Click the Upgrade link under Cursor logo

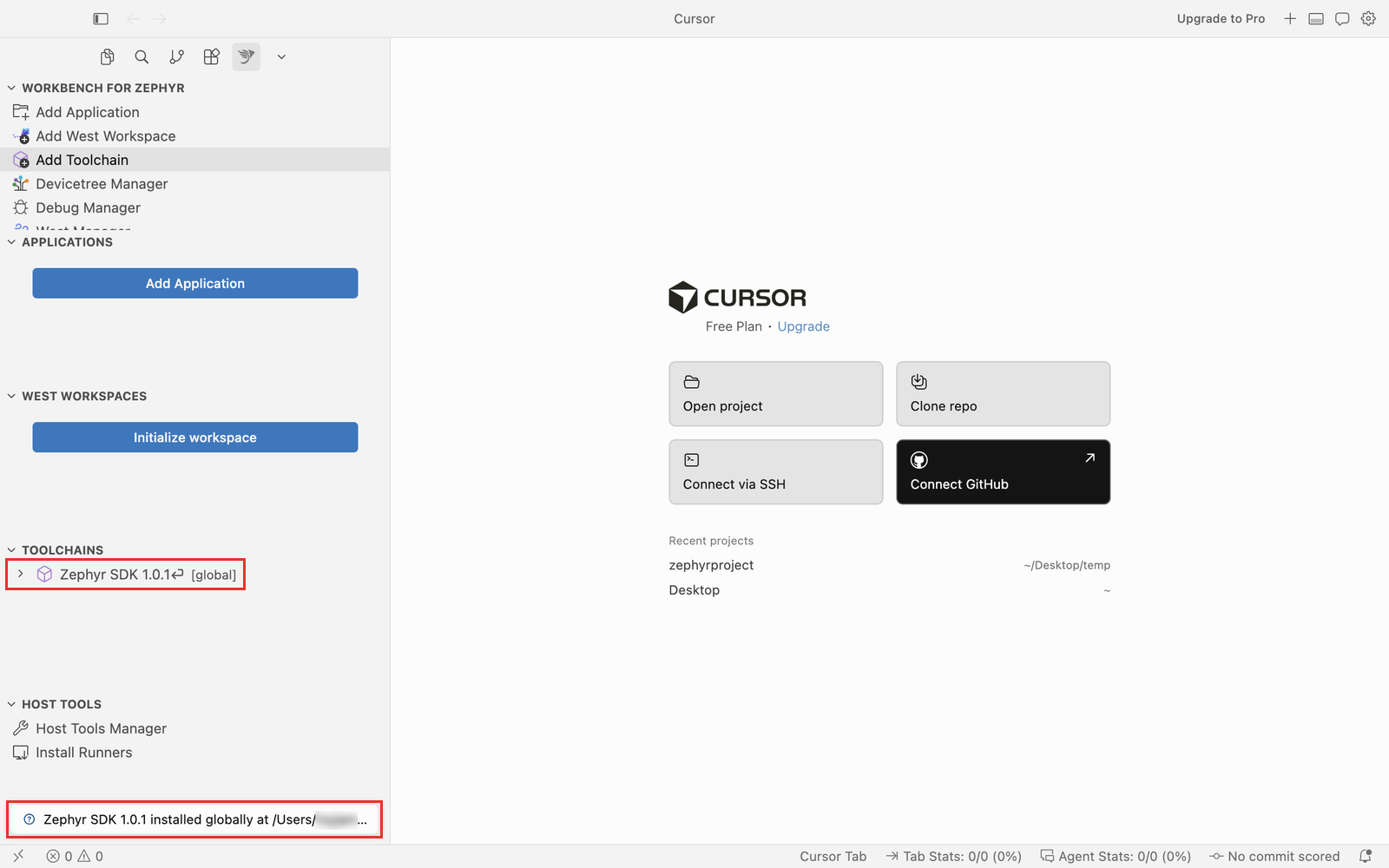click(804, 326)
